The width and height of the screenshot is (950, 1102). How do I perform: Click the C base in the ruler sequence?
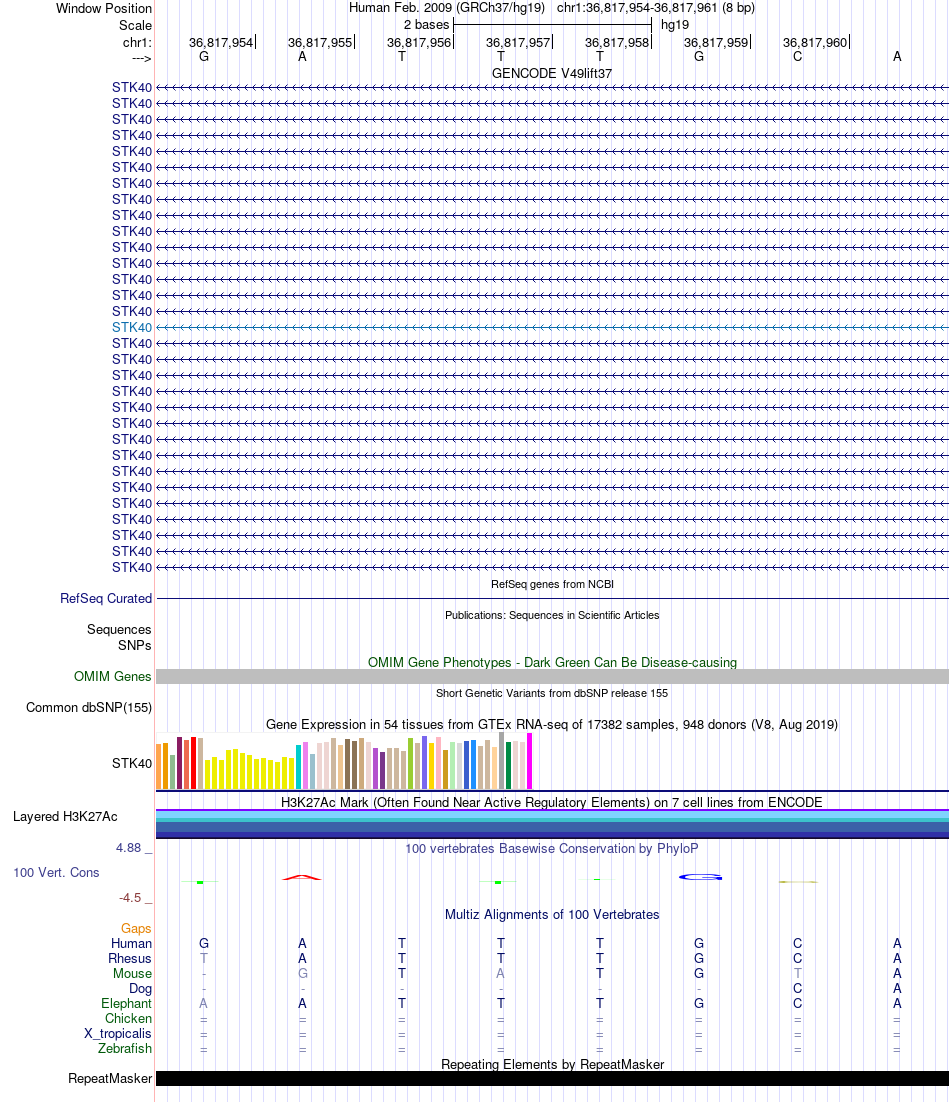point(798,56)
